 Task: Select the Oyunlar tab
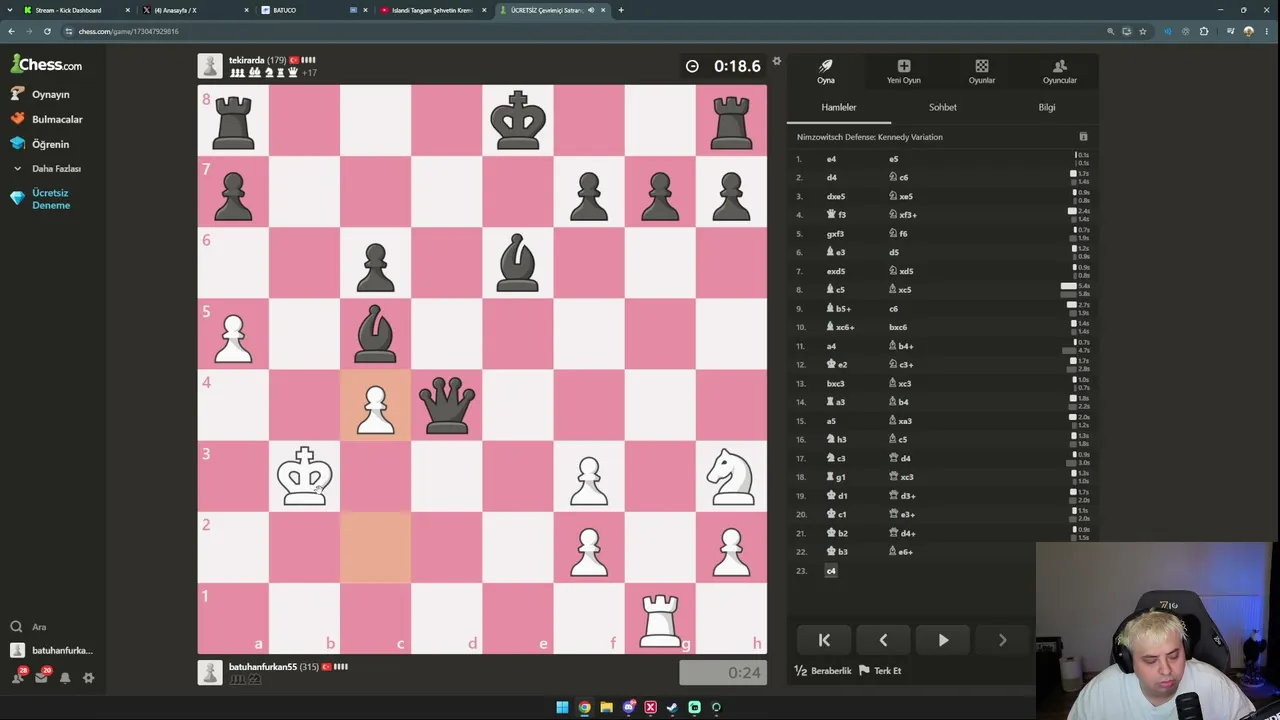(982, 71)
